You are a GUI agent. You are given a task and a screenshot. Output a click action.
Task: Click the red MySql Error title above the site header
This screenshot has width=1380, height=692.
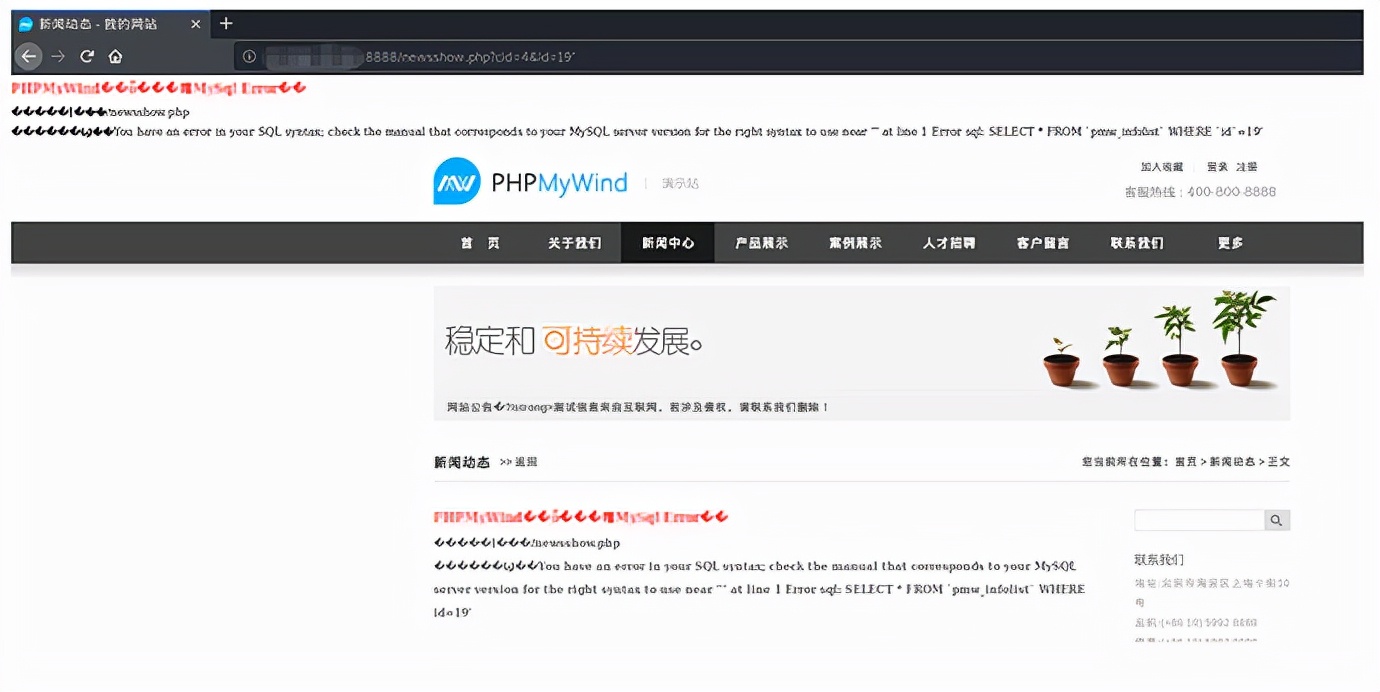(158, 88)
